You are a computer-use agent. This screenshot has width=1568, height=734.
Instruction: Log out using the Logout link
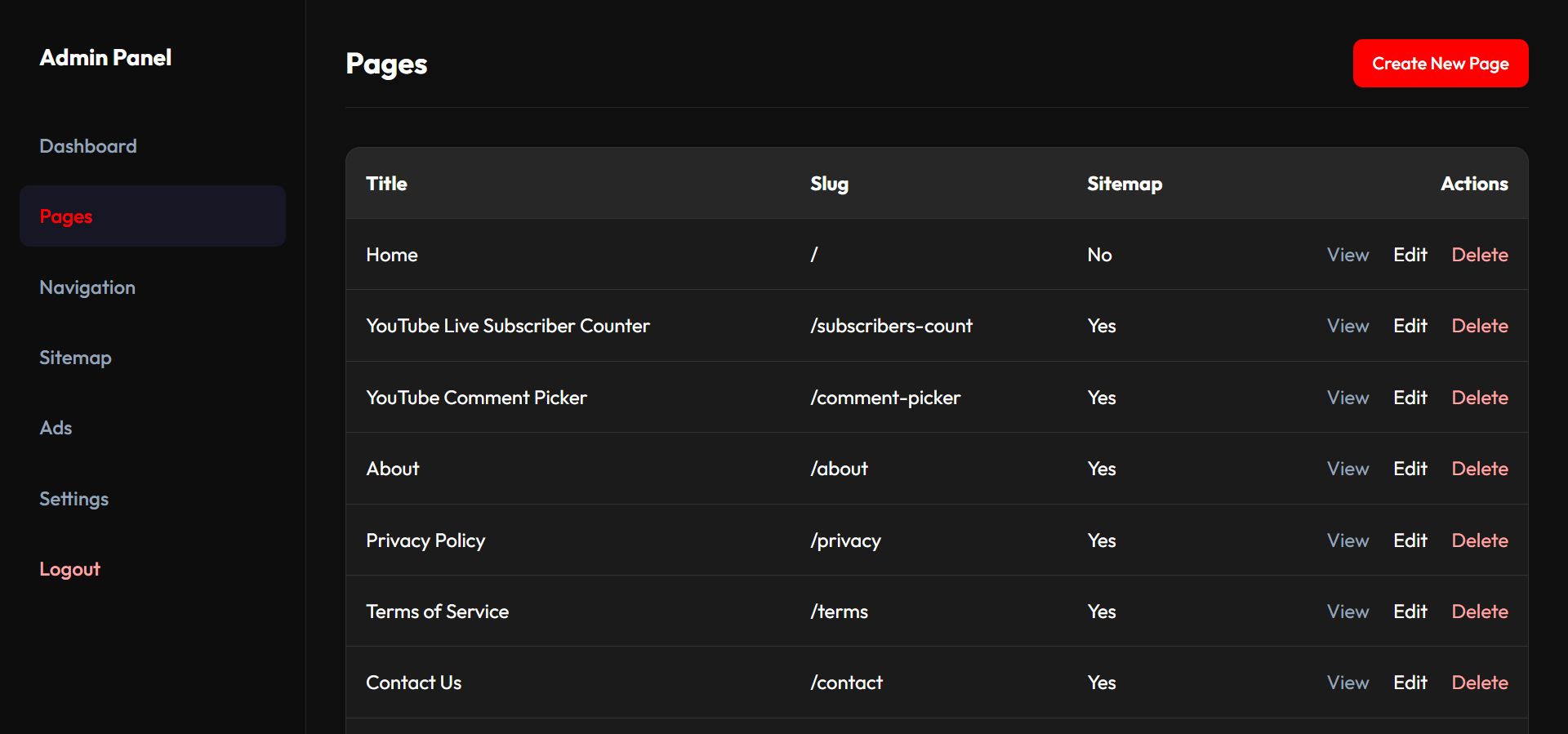69,569
